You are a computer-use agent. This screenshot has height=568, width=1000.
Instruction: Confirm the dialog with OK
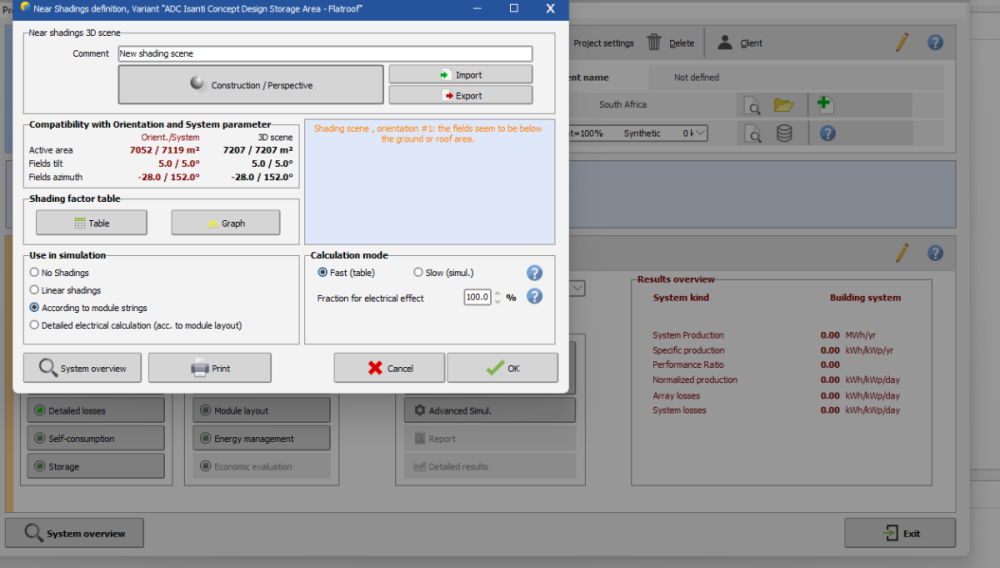point(502,368)
